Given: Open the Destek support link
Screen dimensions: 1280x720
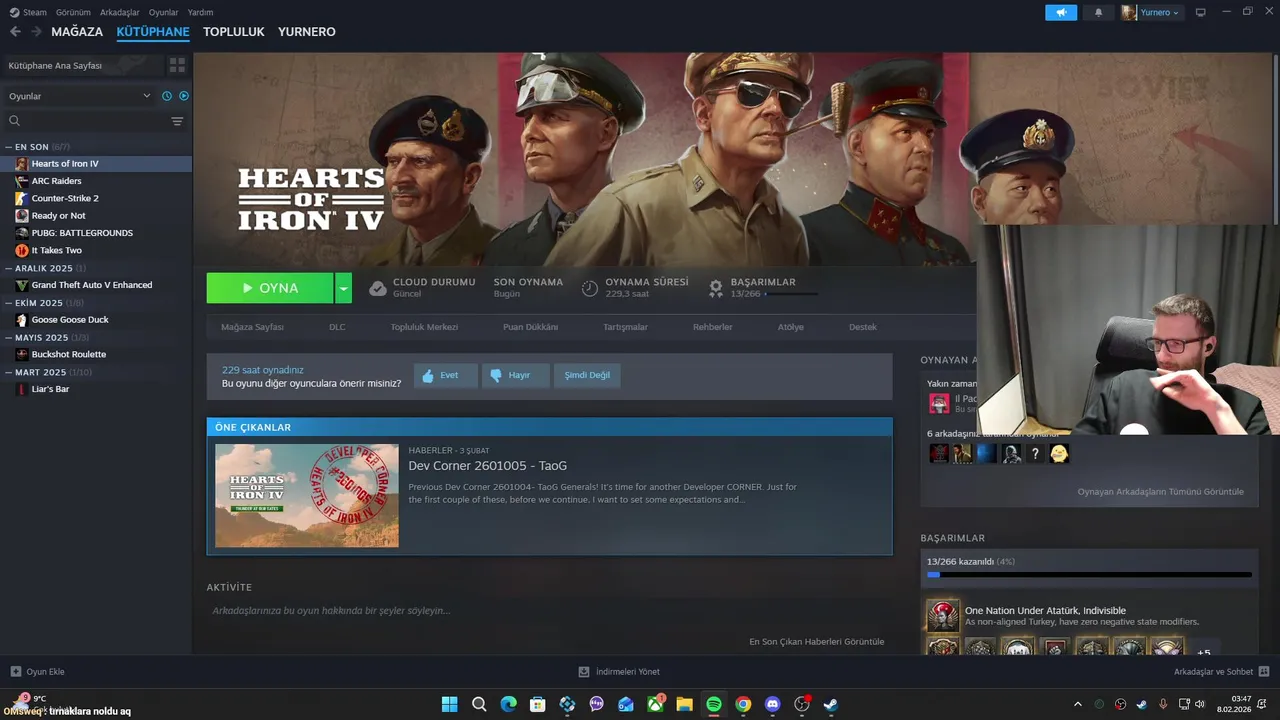Looking at the screenshot, I should tap(863, 327).
